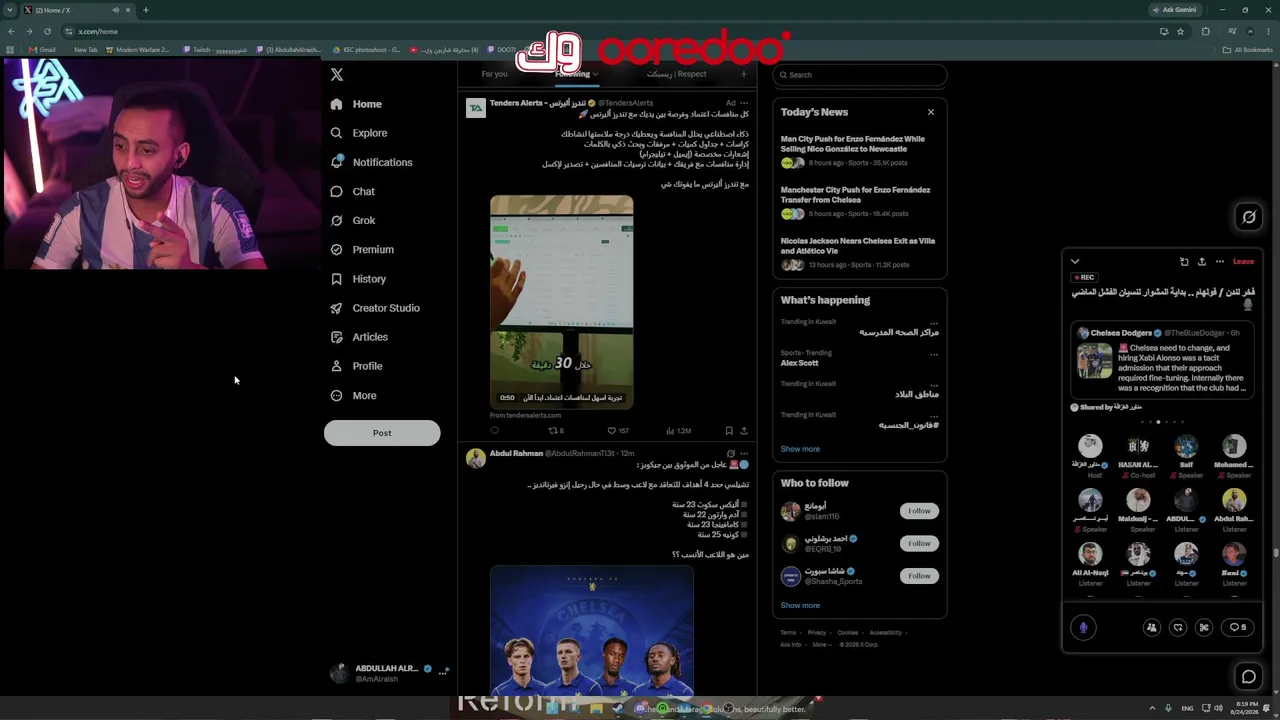Play the Tenders Alerts ad video
This screenshot has height=720, width=1280.
click(x=561, y=301)
